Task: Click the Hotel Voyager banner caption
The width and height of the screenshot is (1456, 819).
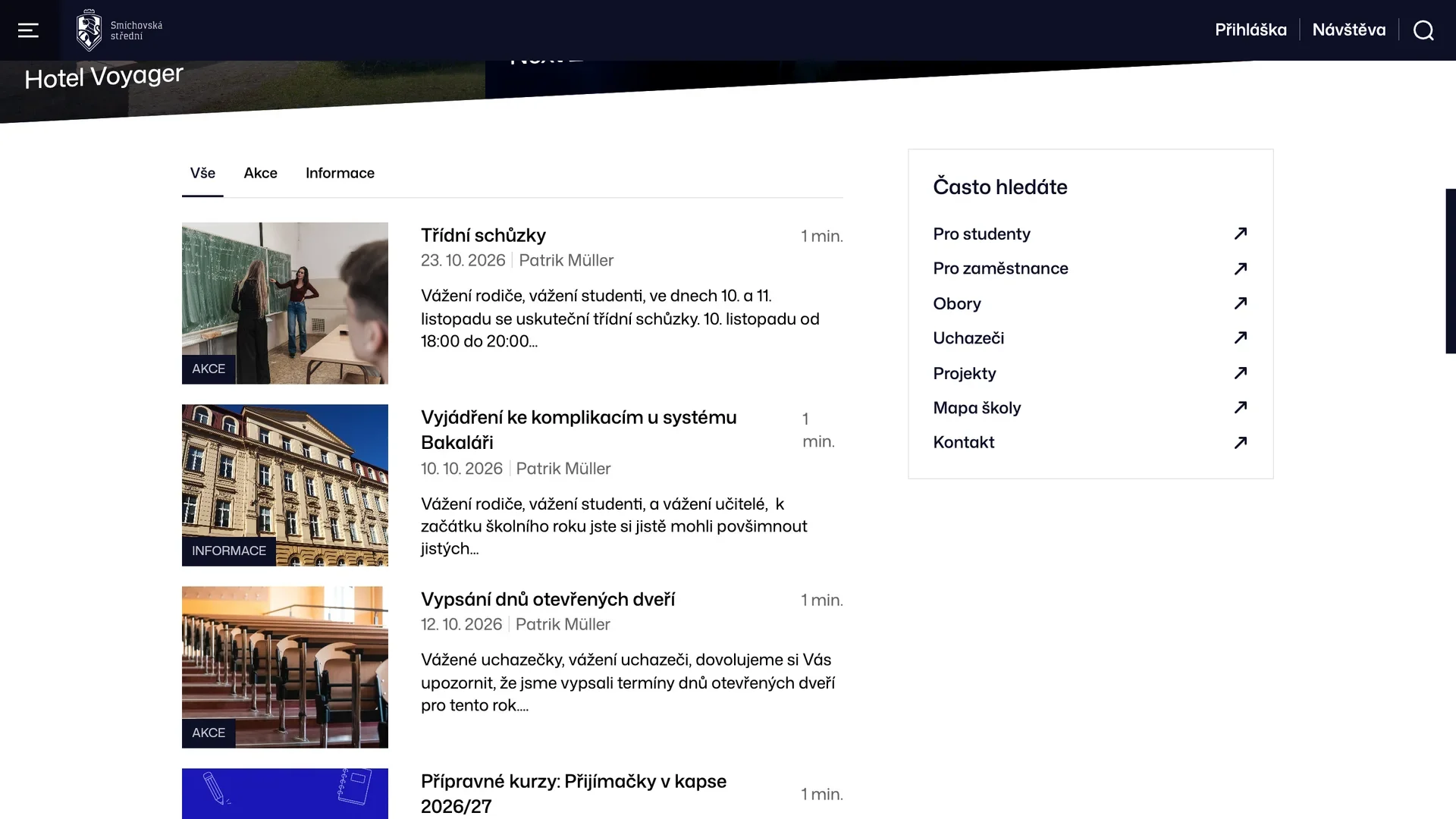Action: (104, 76)
